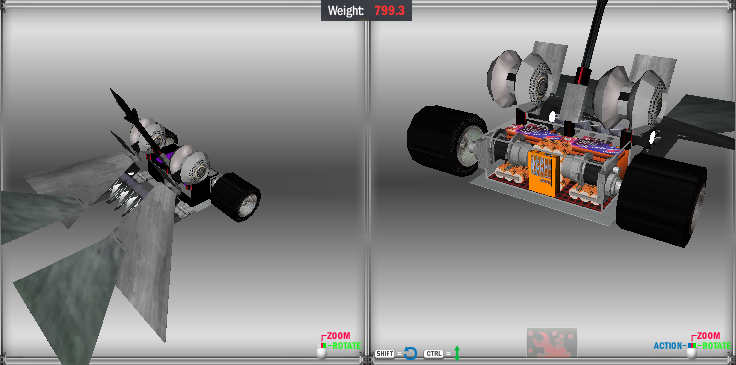This screenshot has height=365, width=736.
Task: Click the red wrench tool icon
Action: 552,342
